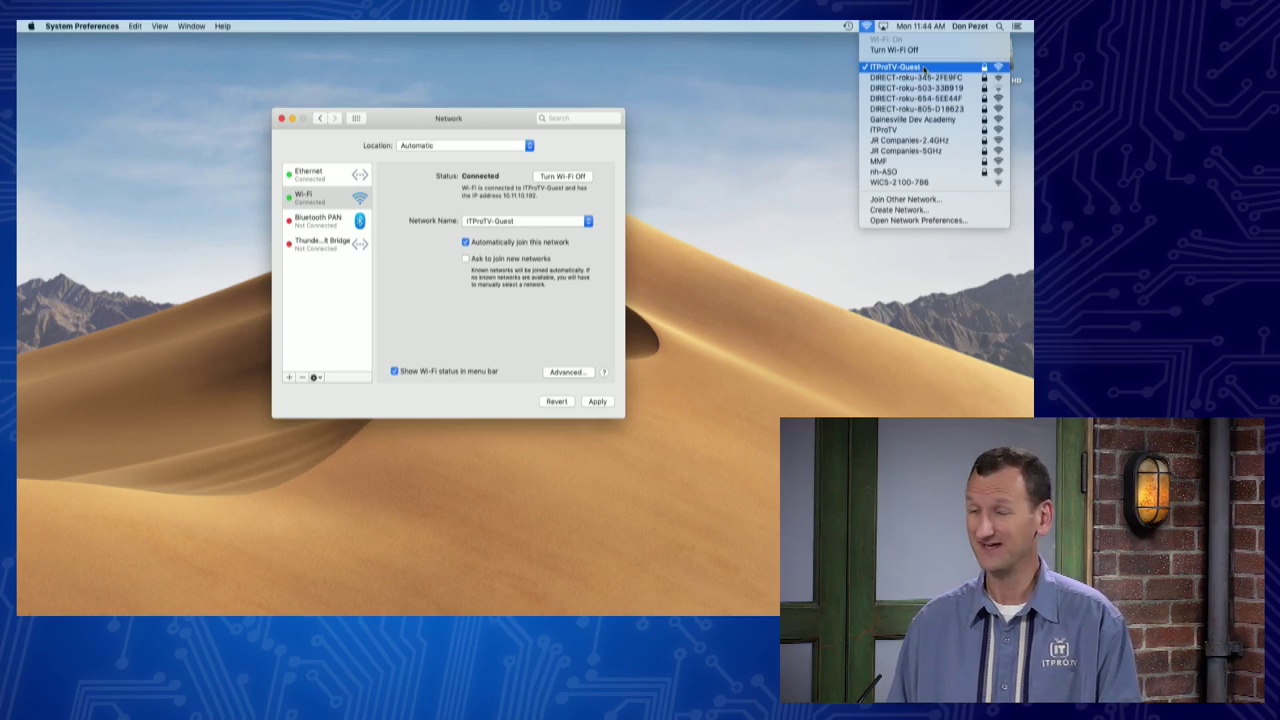Select the nh-ASO network
Screen dimensions: 1280x720
pyautogui.click(x=934, y=172)
